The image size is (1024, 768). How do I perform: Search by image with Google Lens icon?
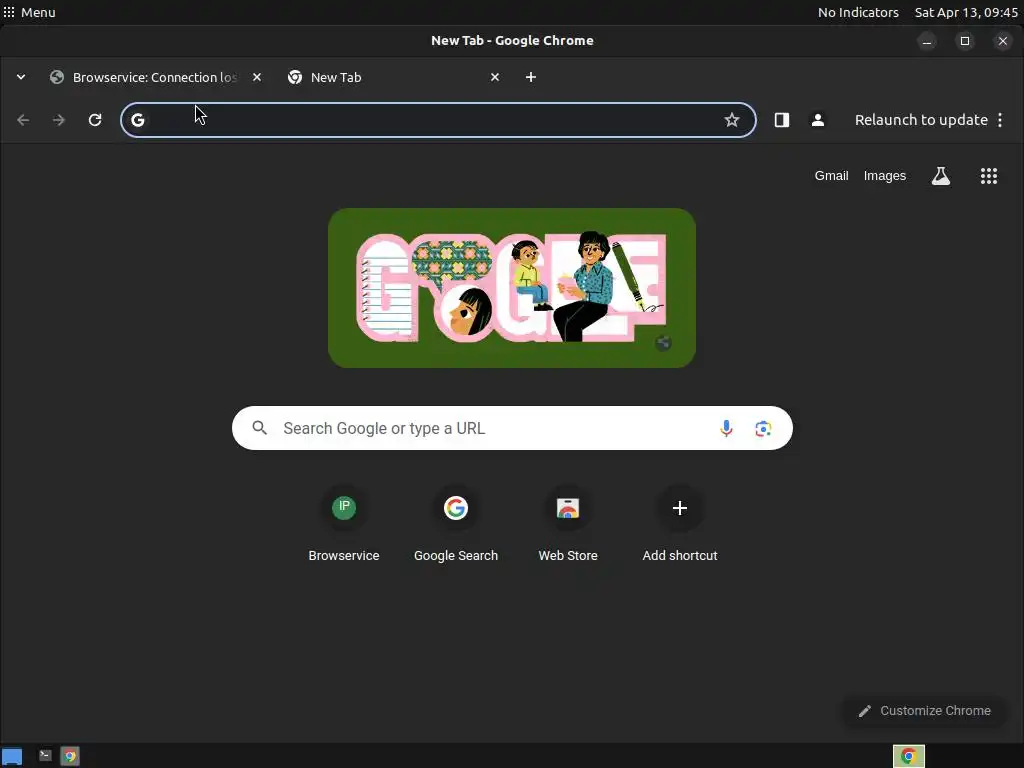[x=763, y=428]
